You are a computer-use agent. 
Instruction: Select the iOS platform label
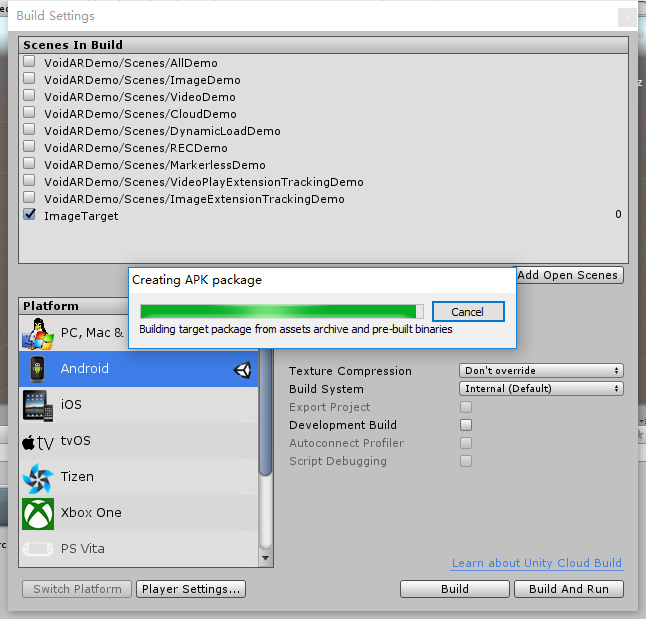point(71,405)
